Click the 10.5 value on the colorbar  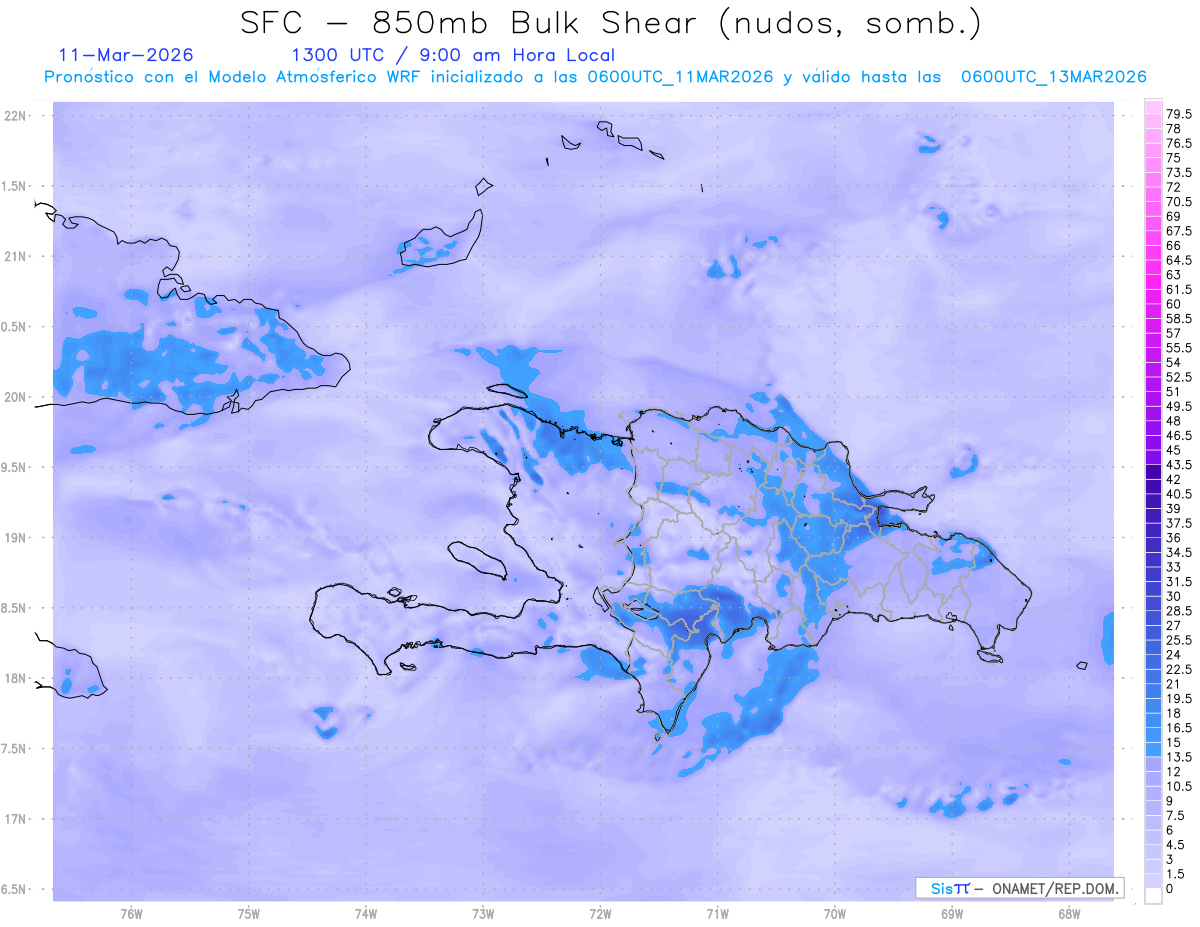tap(1179, 786)
